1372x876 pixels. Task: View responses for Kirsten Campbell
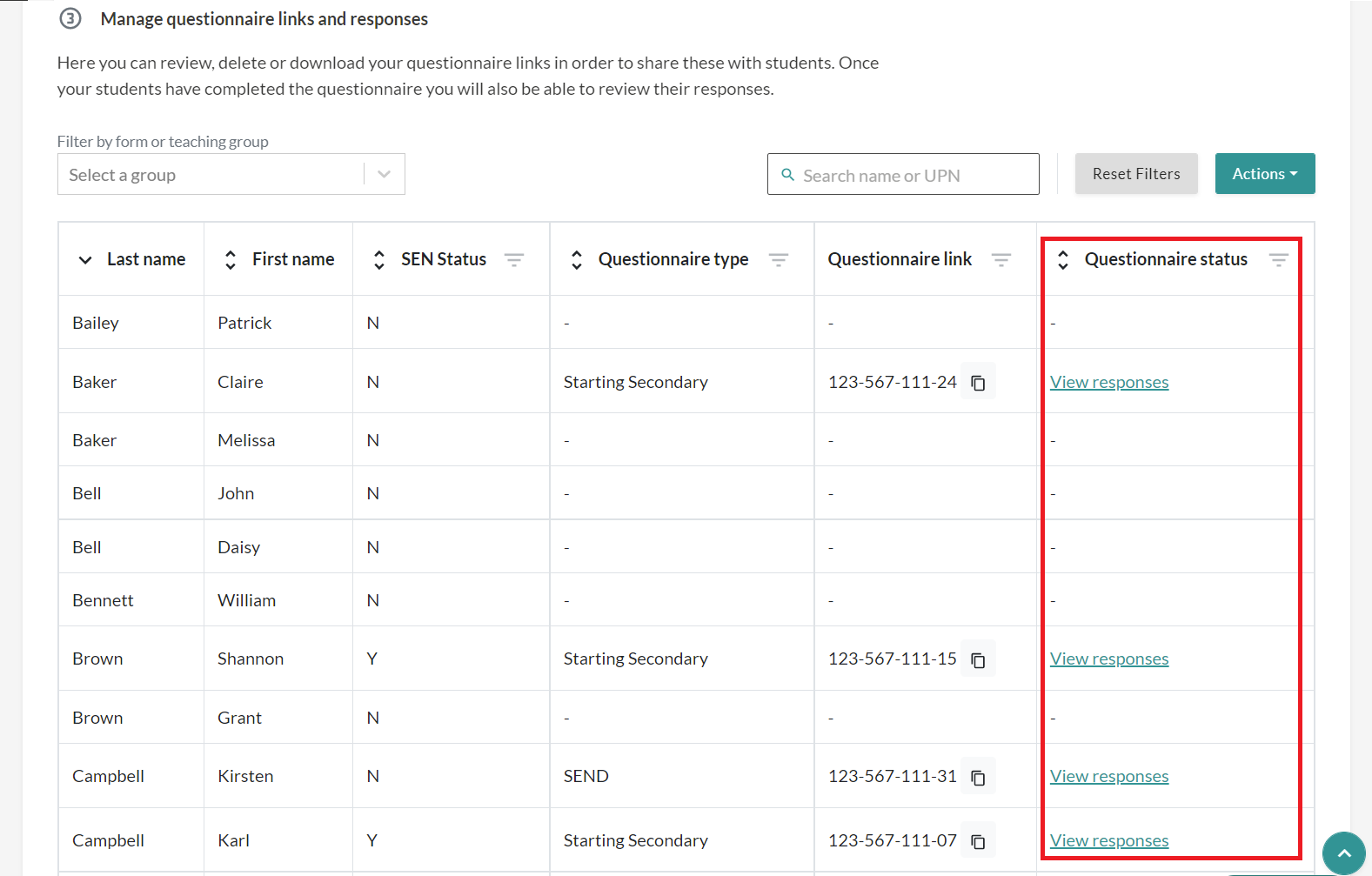pyautogui.click(x=1109, y=777)
